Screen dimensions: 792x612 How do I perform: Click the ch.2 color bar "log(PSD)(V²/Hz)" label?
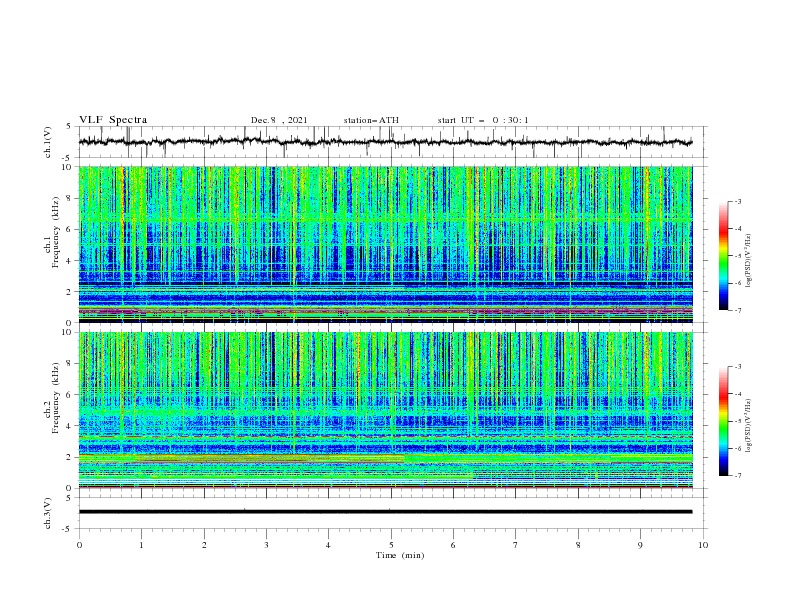(x=749, y=425)
